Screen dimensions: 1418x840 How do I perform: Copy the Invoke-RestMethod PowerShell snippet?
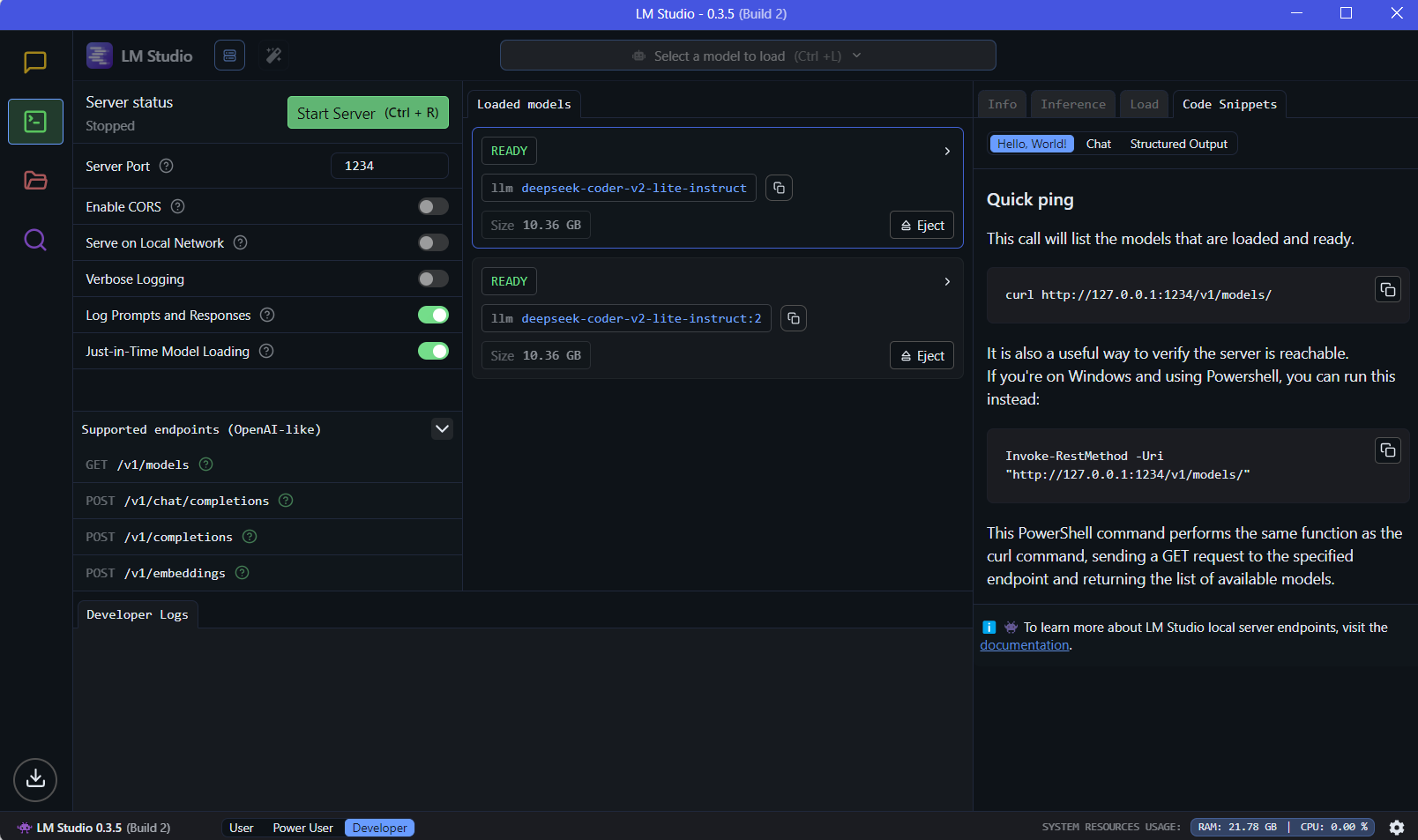pyautogui.click(x=1387, y=450)
